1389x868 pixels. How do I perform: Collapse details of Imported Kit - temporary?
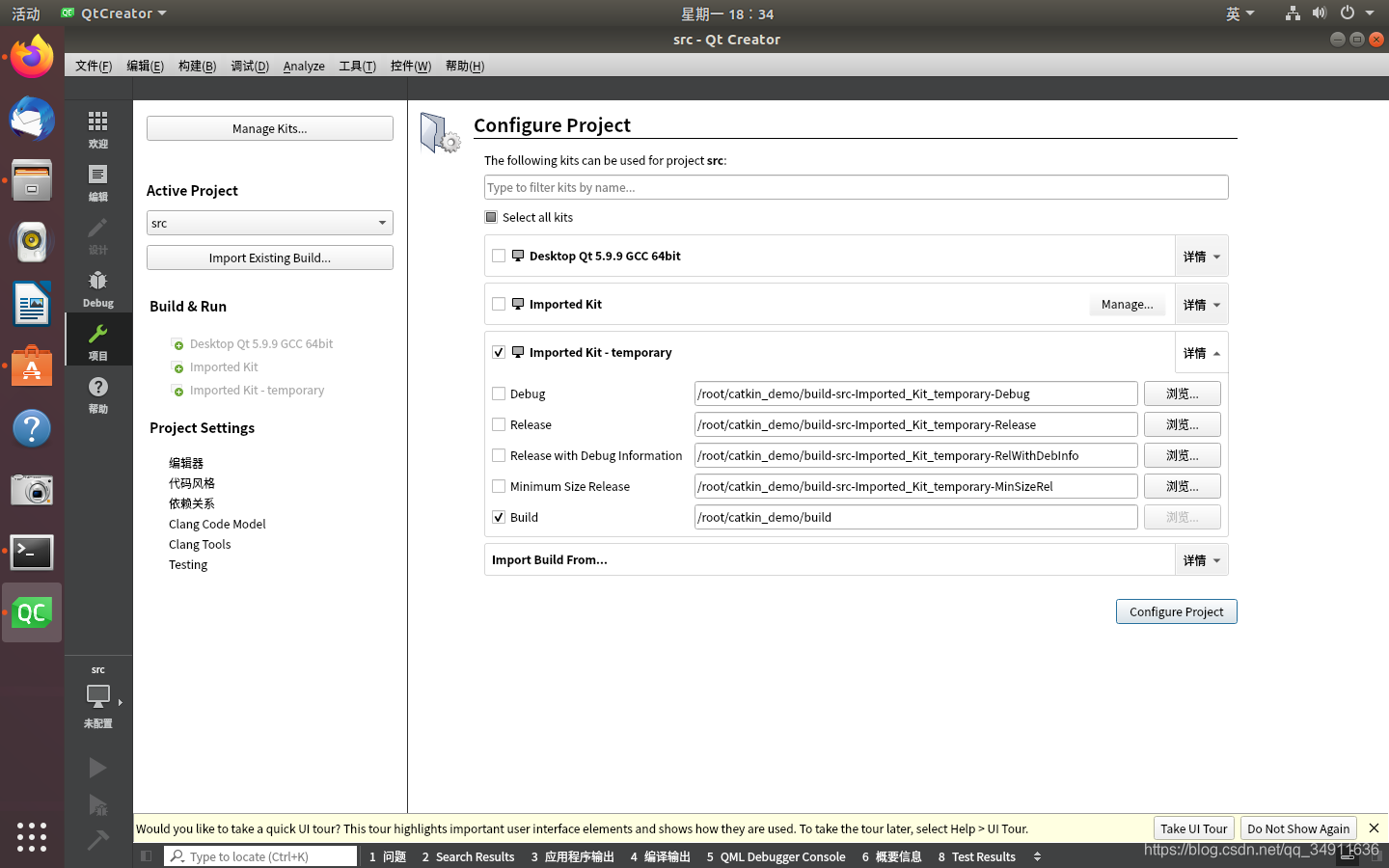point(1201,353)
